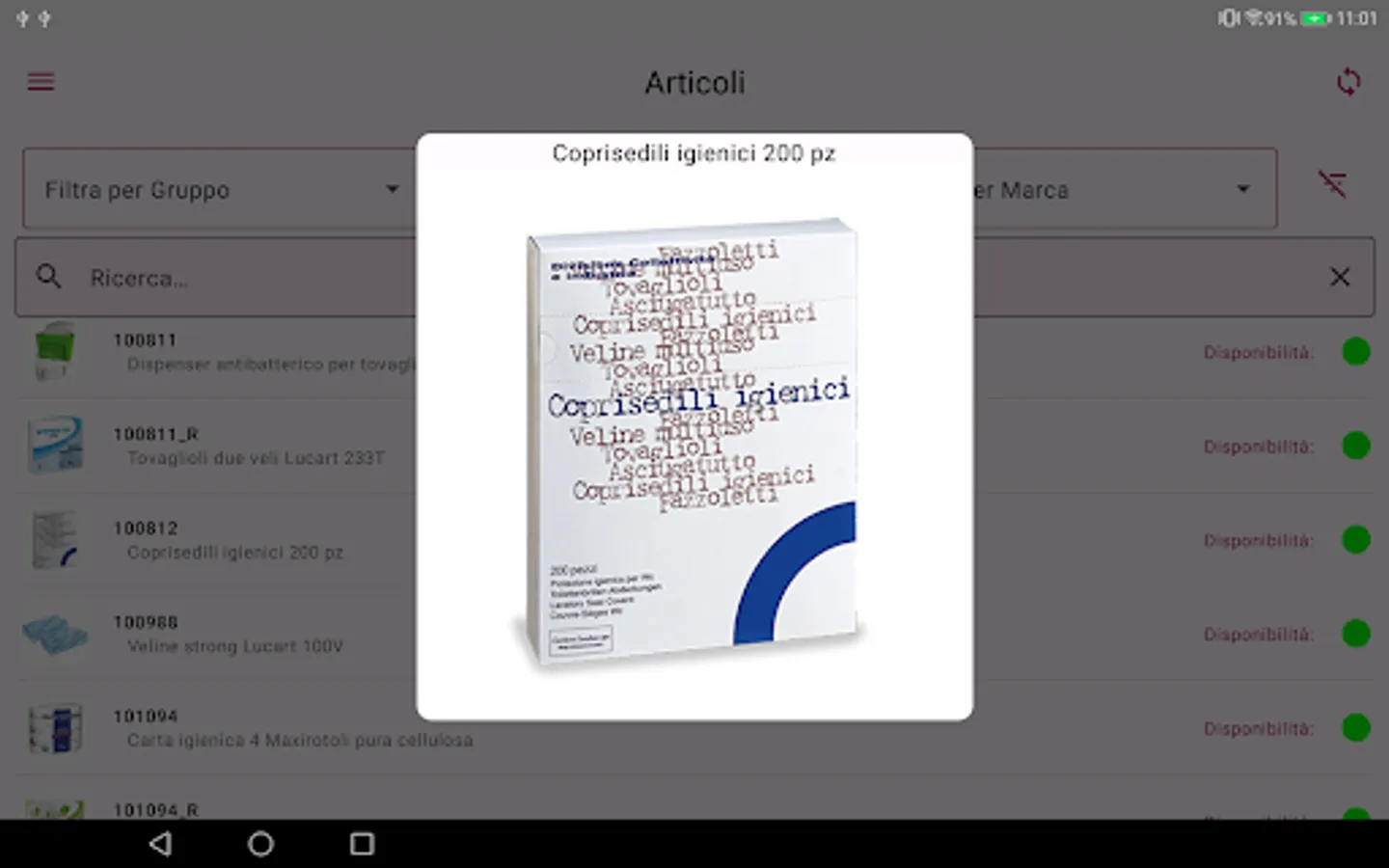Tap the clock showing 11:01
This screenshot has width=1389, height=868.
(x=1357, y=18)
